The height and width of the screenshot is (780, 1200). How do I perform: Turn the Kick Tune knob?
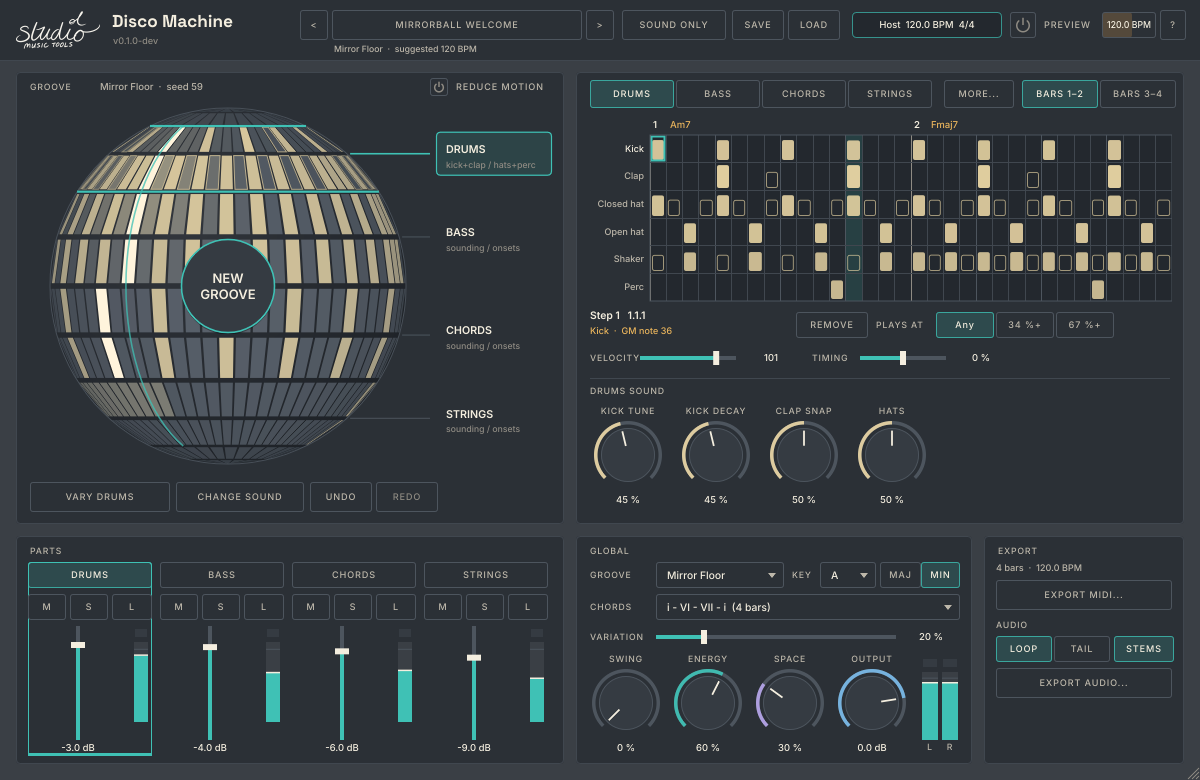(x=627, y=454)
